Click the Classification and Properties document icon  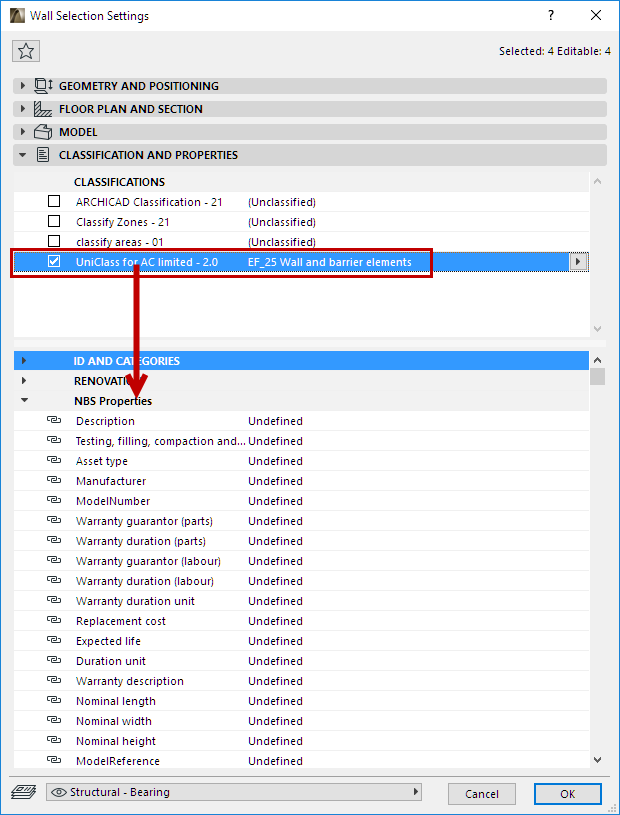[x=44, y=155]
